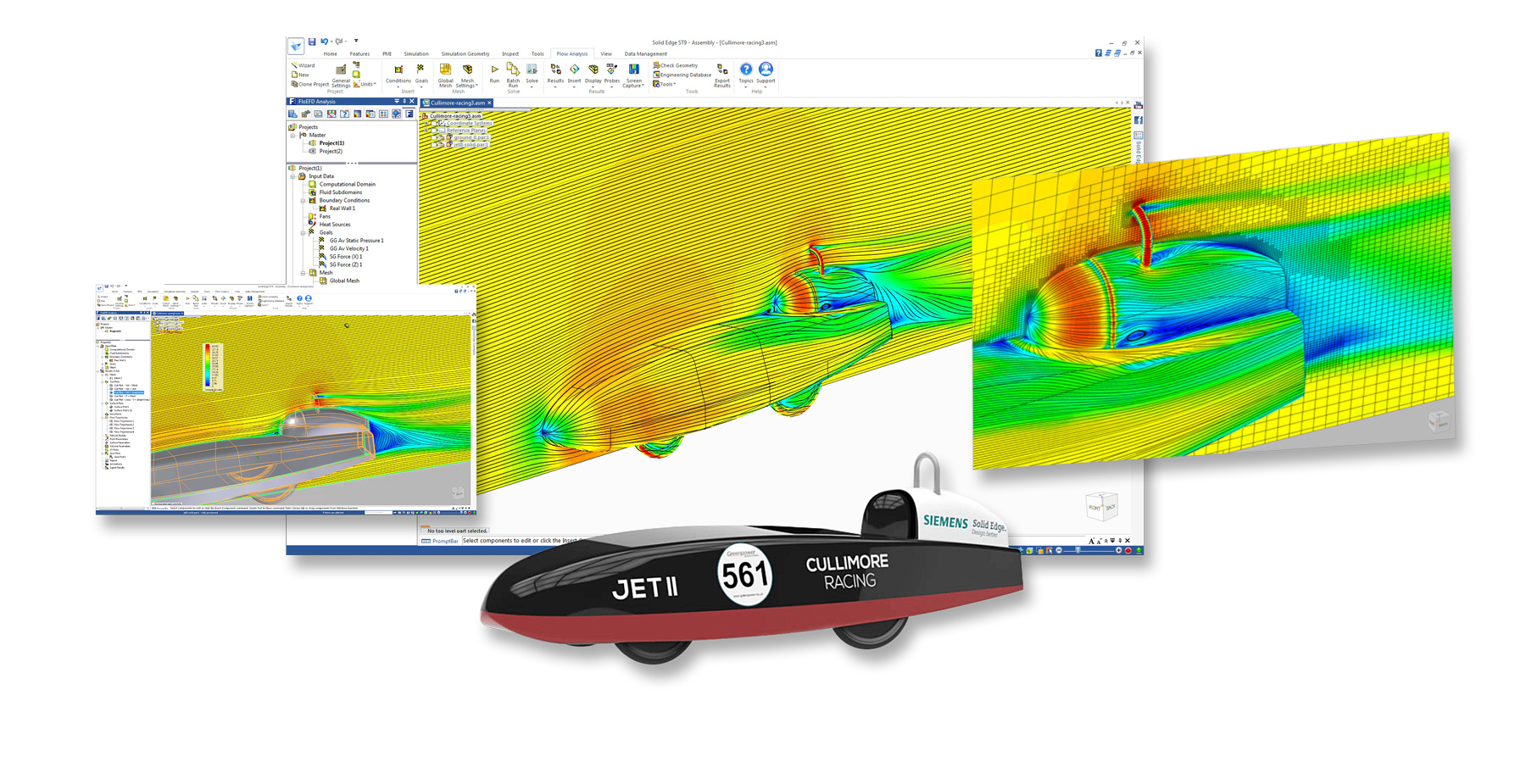Click the blue help question mark icon

(1099, 53)
